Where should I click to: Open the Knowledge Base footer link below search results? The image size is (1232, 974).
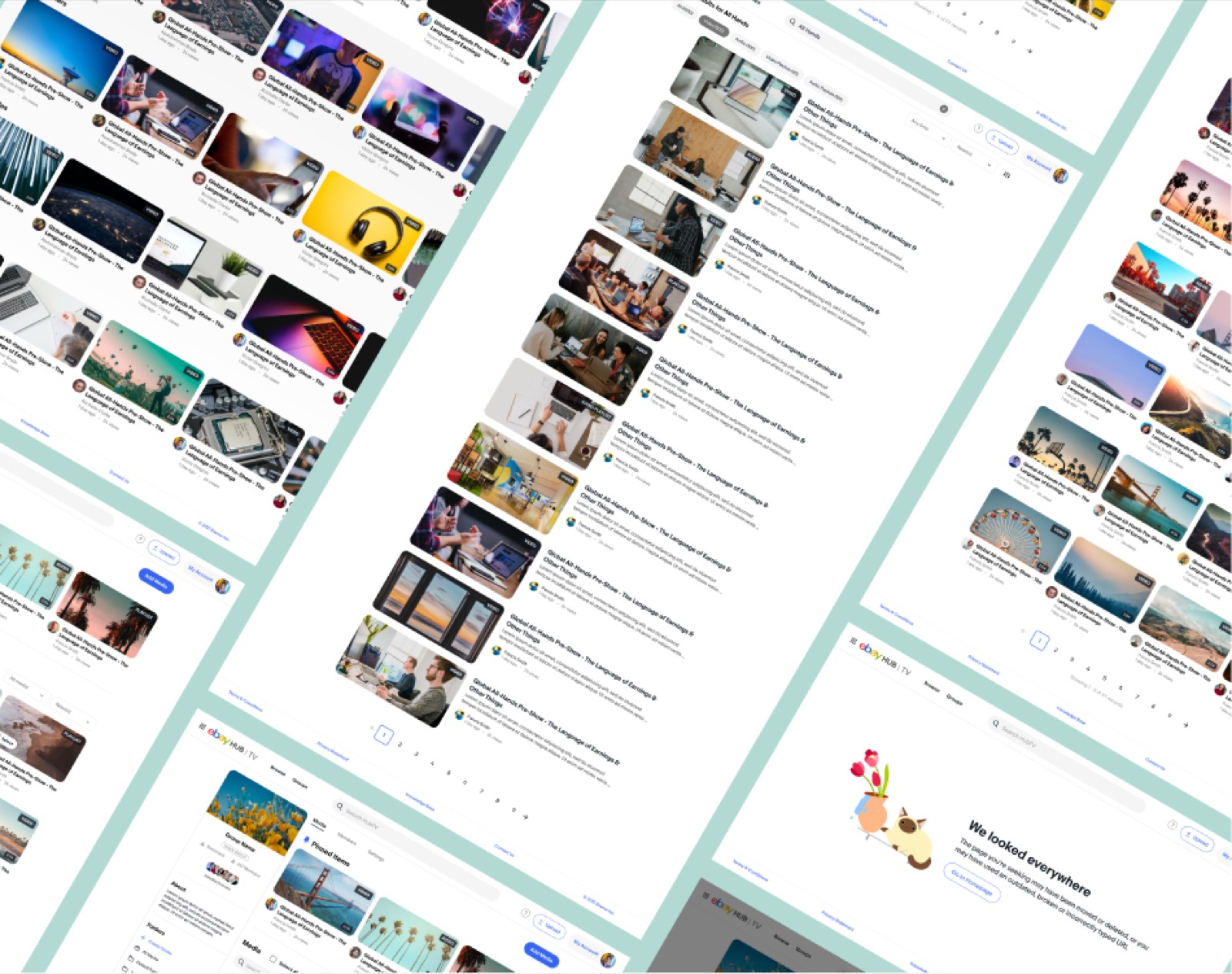[x=420, y=802]
